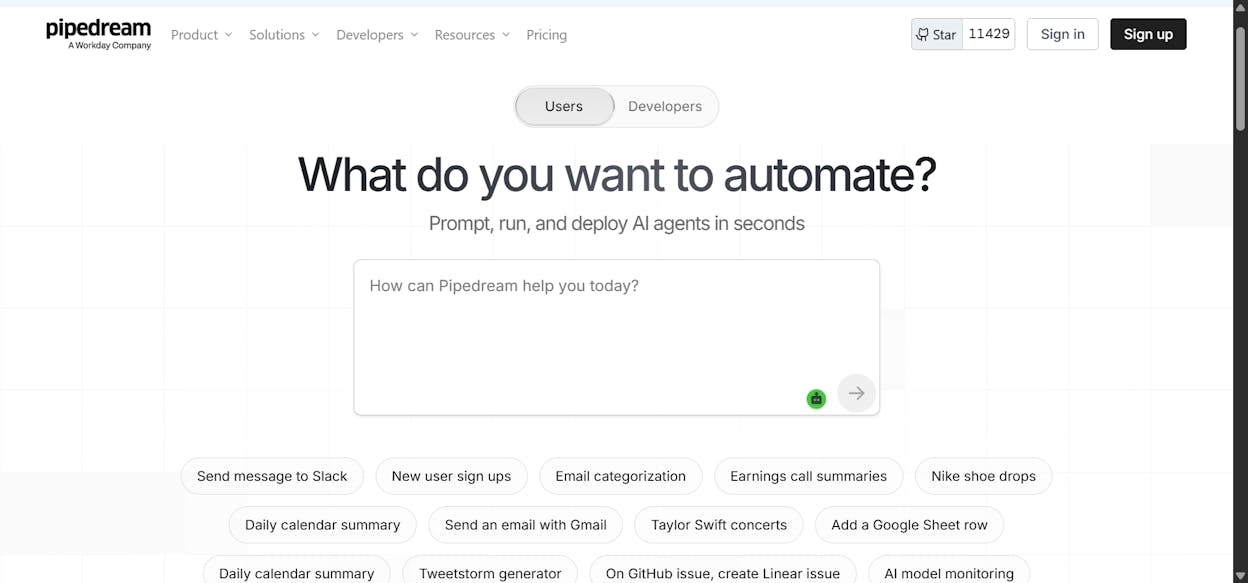Click the 'What do you want to automate?' heading
This screenshot has height=583, width=1248.
pyautogui.click(x=617, y=174)
